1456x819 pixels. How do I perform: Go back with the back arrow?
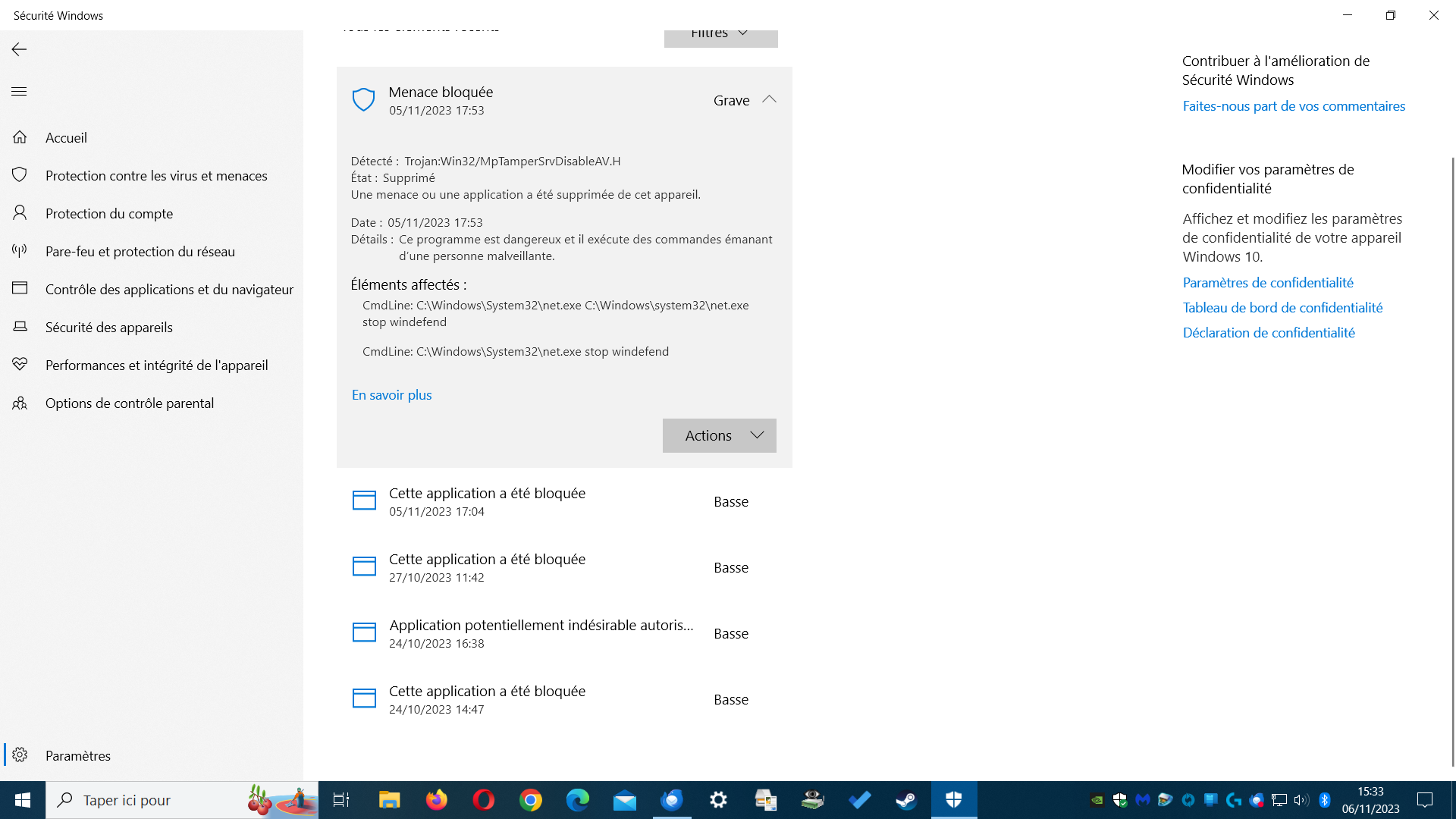(19, 49)
